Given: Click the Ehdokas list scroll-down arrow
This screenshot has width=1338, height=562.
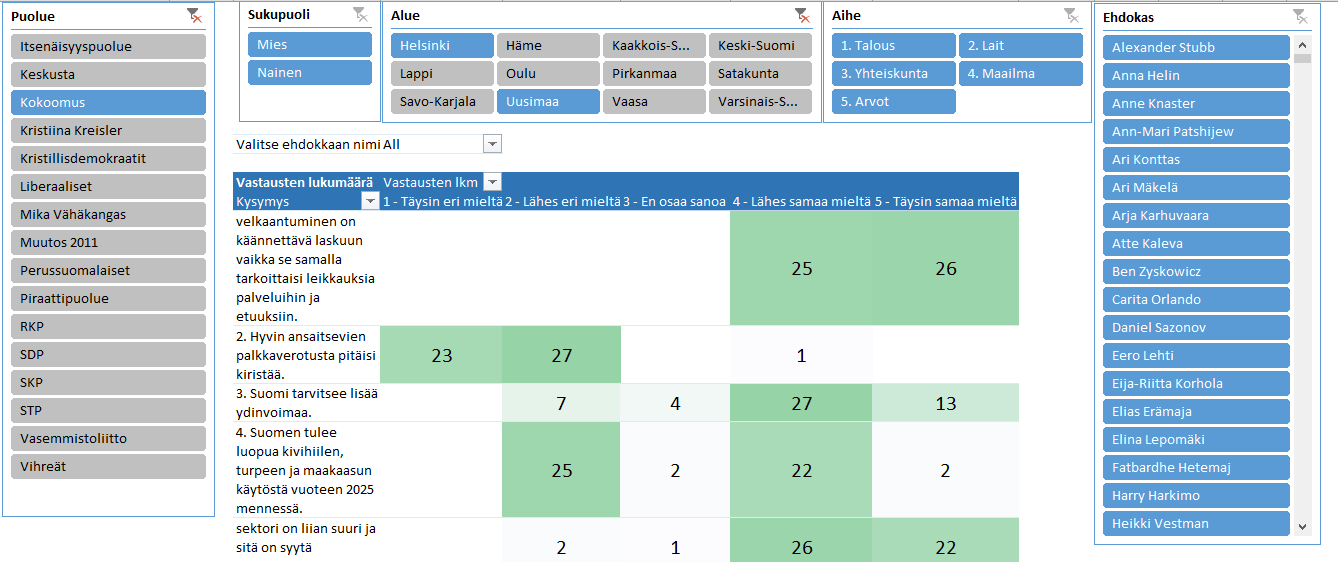Looking at the screenshot, I should click(x=1302, y=526).
